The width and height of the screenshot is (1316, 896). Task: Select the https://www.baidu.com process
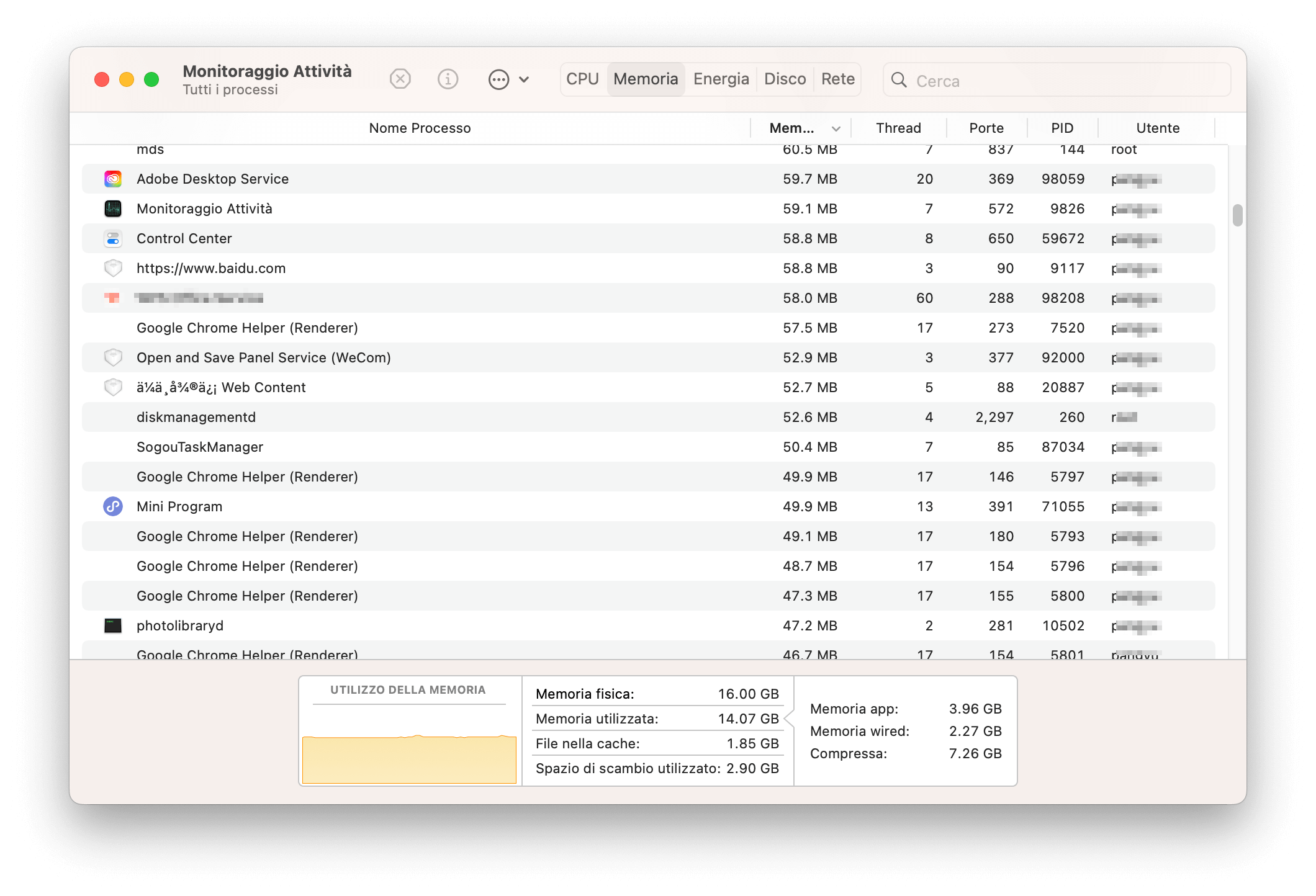pyautogui.click(x=648, y=268)
